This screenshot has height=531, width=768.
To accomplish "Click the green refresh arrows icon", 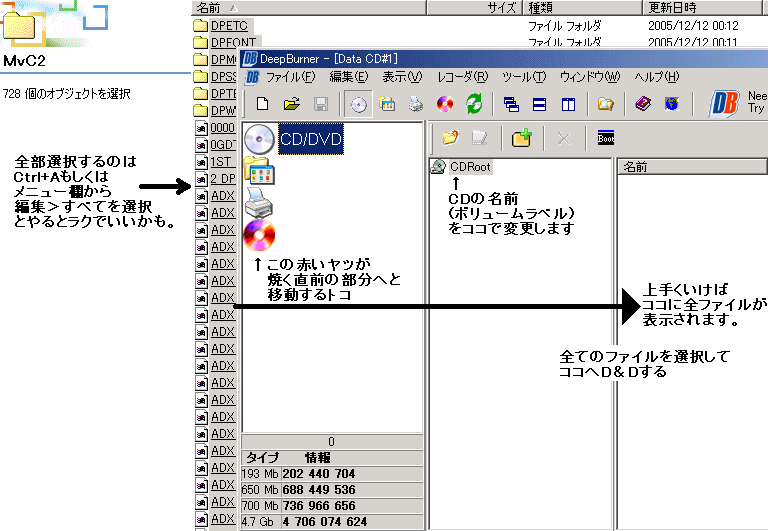I will pyautogui.click(x=474, y=104).
